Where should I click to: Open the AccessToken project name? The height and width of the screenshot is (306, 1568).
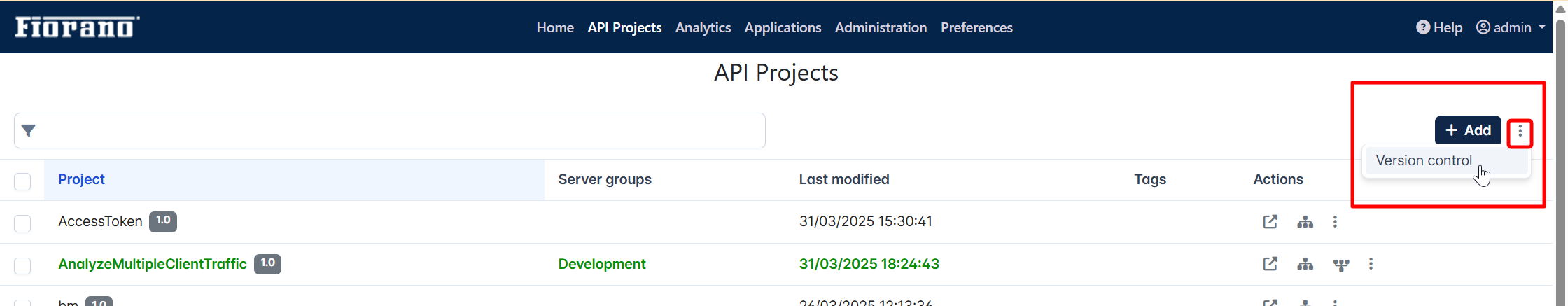pyautogui.click(x=100, y=221)
